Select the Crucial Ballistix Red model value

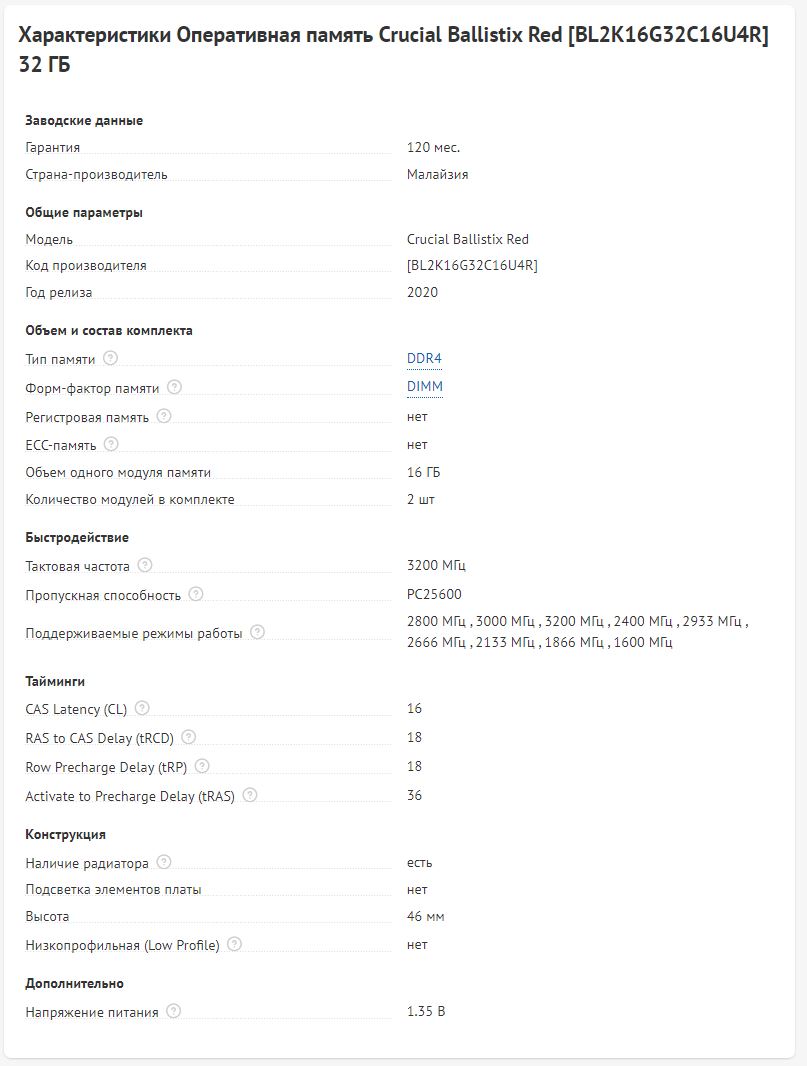[468, 239]
